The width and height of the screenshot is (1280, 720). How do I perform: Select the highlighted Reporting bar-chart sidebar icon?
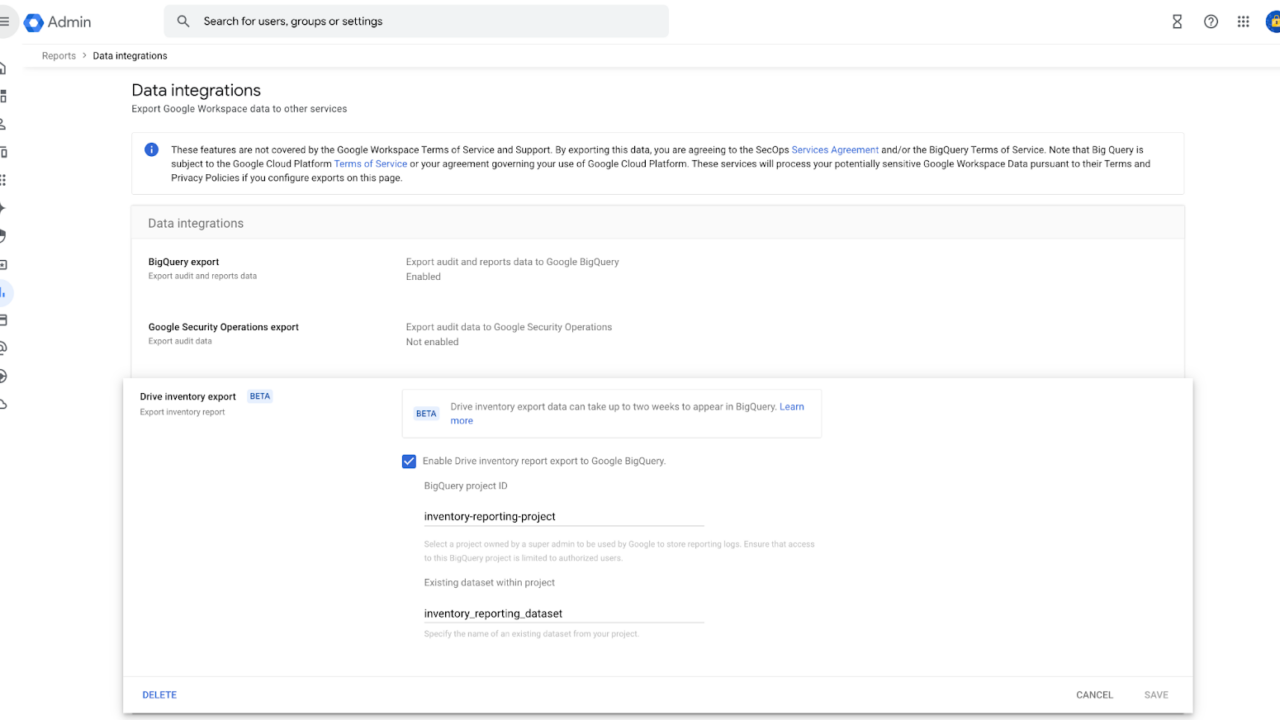(x=4, y=292)
